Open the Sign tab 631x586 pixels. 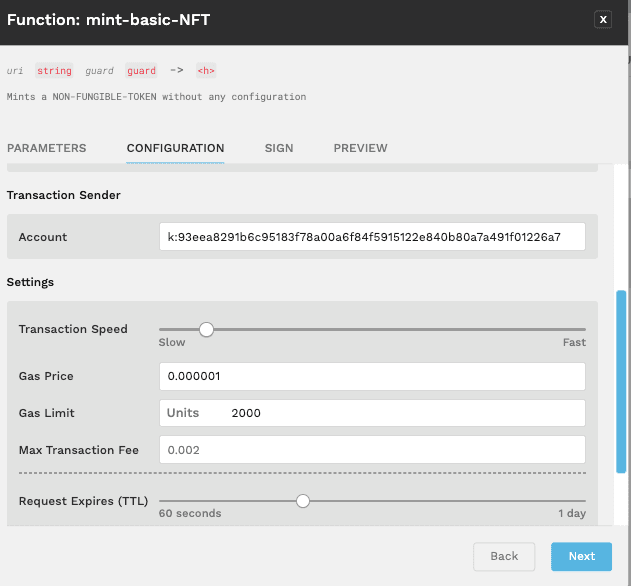pos(279,148)
